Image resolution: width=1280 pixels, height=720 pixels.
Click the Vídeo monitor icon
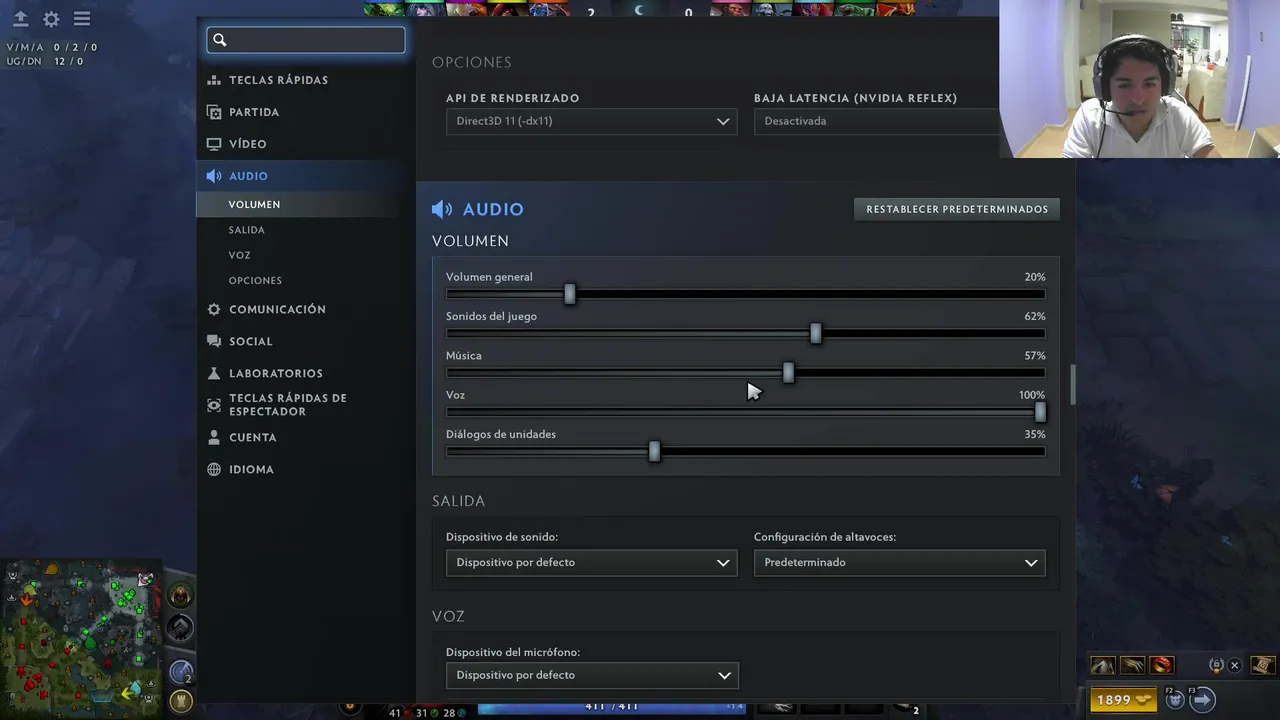[x=214, y=144]
